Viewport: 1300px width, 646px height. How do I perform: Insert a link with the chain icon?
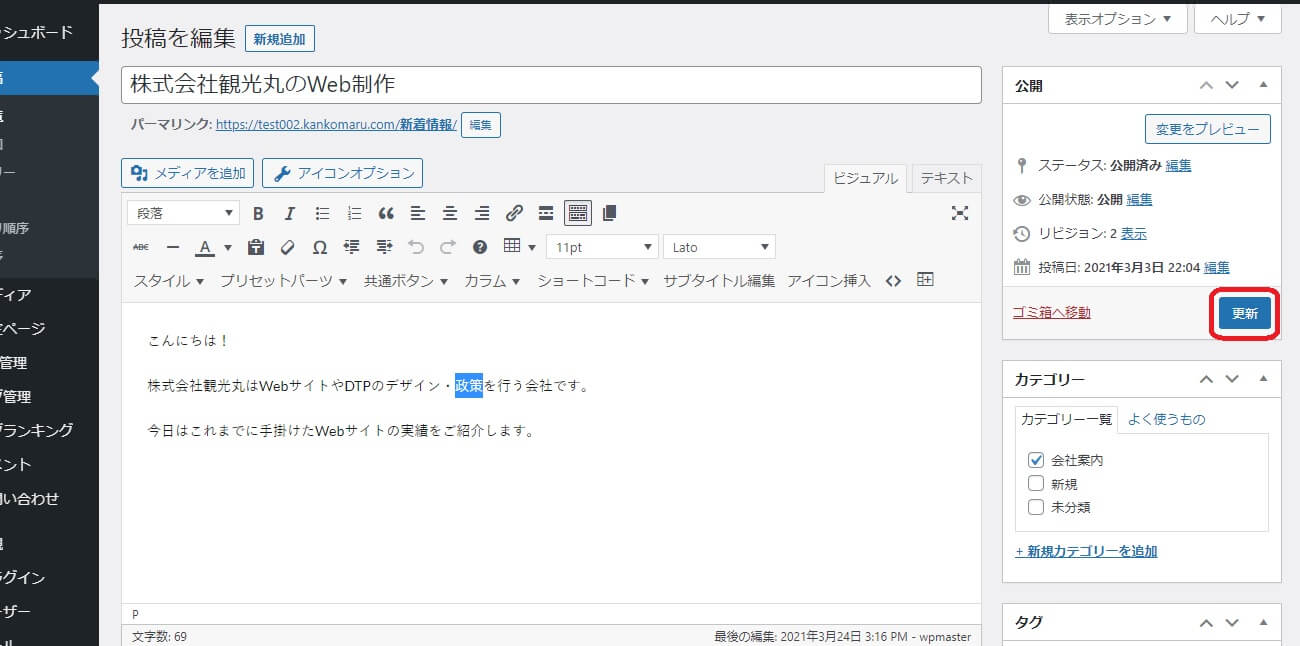click(x=515, y=212)
